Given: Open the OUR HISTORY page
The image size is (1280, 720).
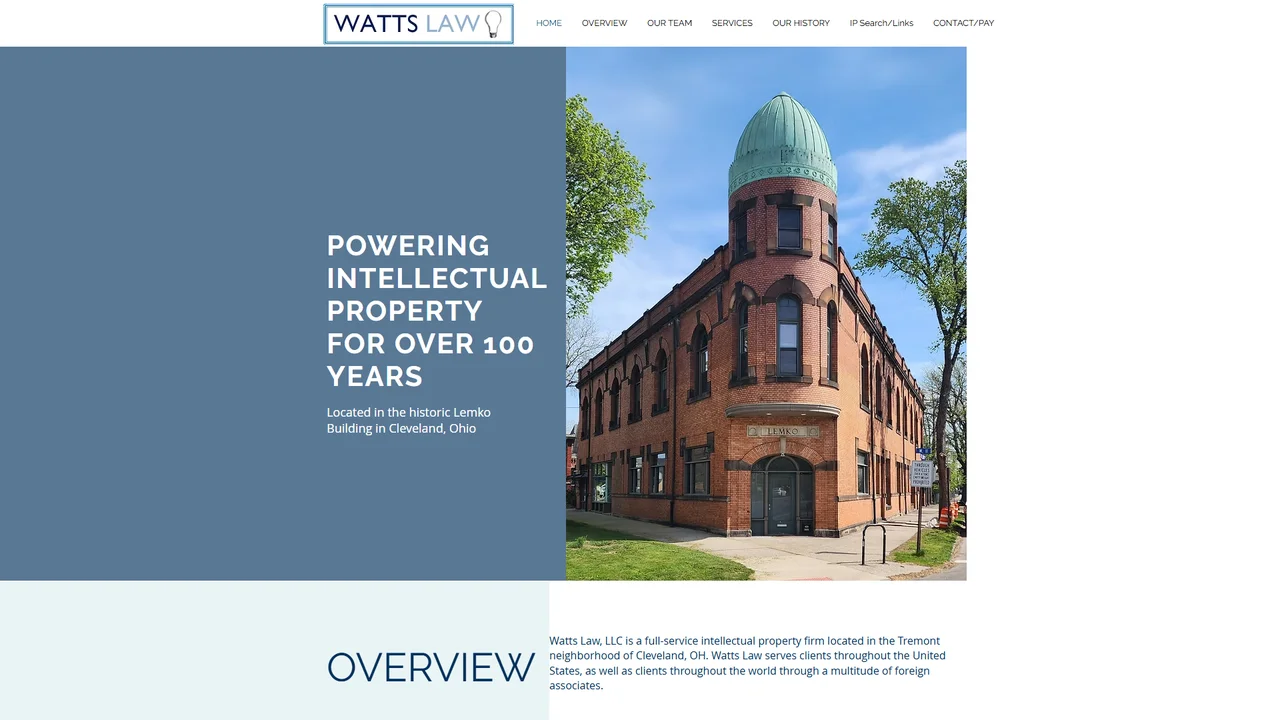Looking at the screenshot, I should click(801, 23).
